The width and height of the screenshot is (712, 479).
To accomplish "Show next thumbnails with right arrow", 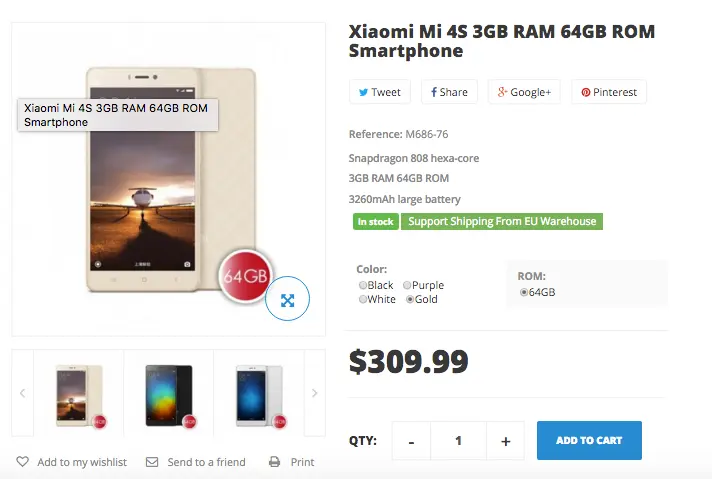I will pyautogui.click(x=314, y=393).
